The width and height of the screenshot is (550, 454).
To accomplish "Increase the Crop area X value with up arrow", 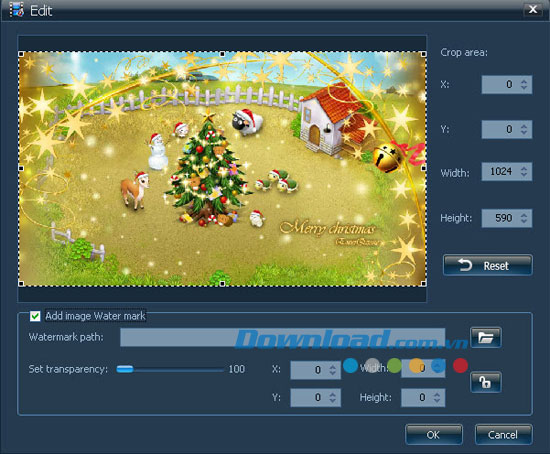I will click(524, 81).
